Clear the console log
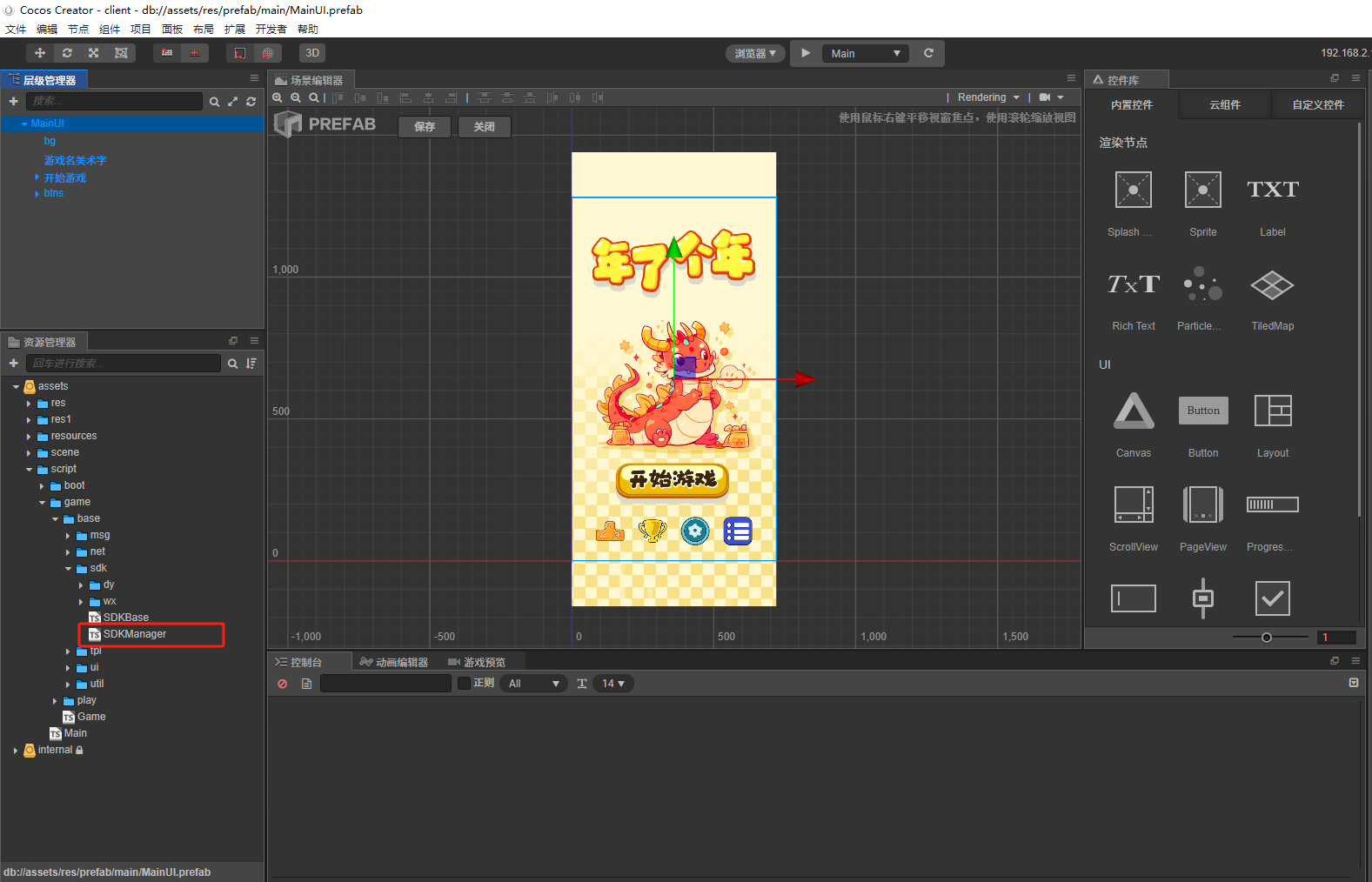 (x=283, y=684)
